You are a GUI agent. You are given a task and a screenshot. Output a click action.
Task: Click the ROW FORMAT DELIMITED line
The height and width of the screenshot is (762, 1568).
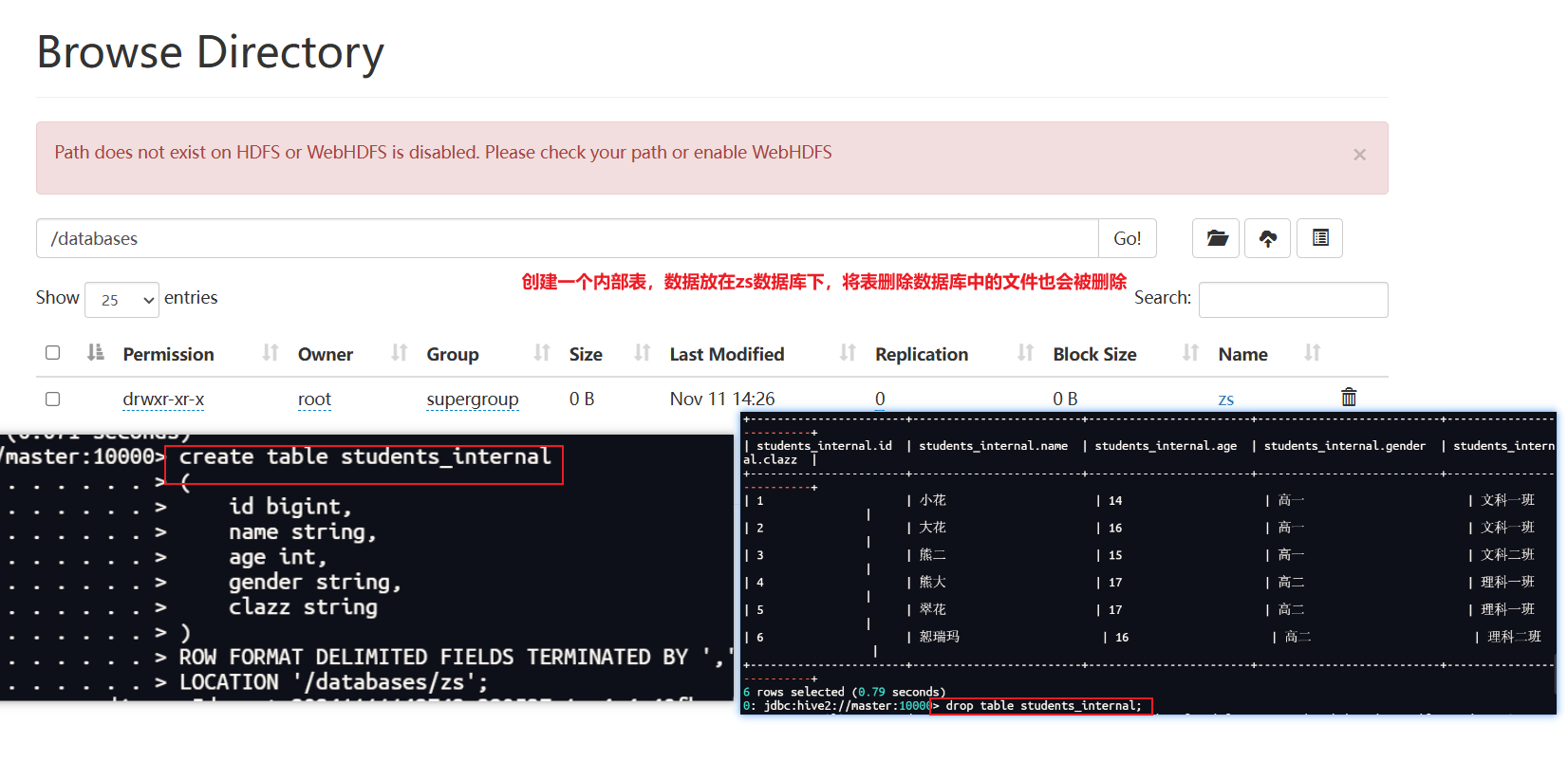(456, 657)
